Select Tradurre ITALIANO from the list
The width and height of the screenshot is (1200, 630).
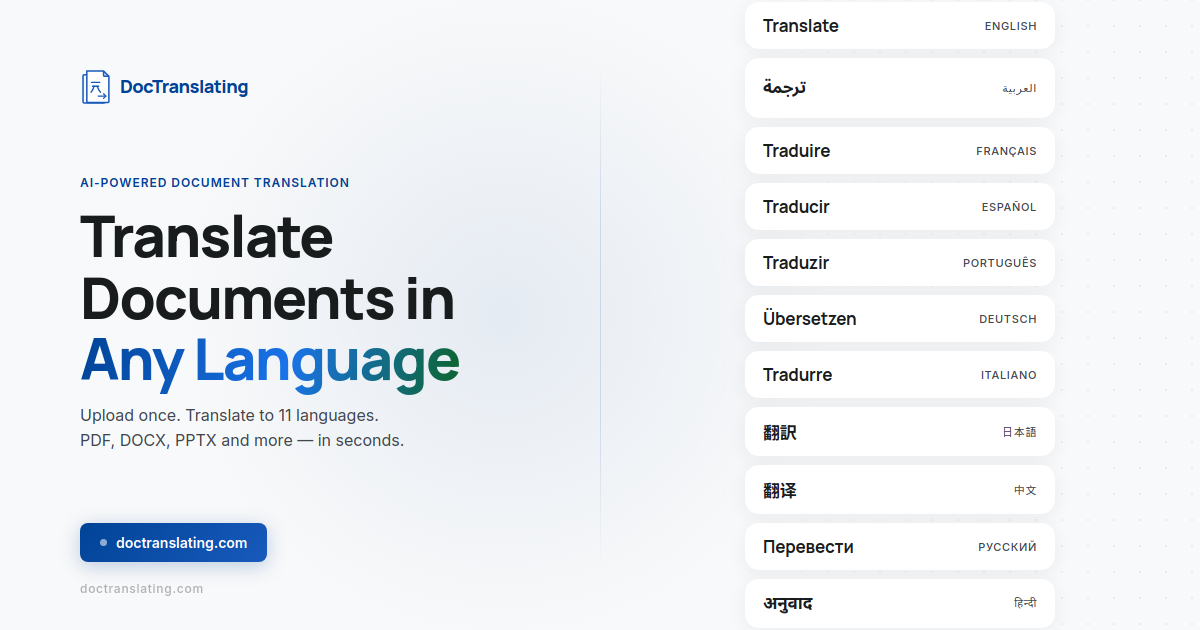coord(899,374)
